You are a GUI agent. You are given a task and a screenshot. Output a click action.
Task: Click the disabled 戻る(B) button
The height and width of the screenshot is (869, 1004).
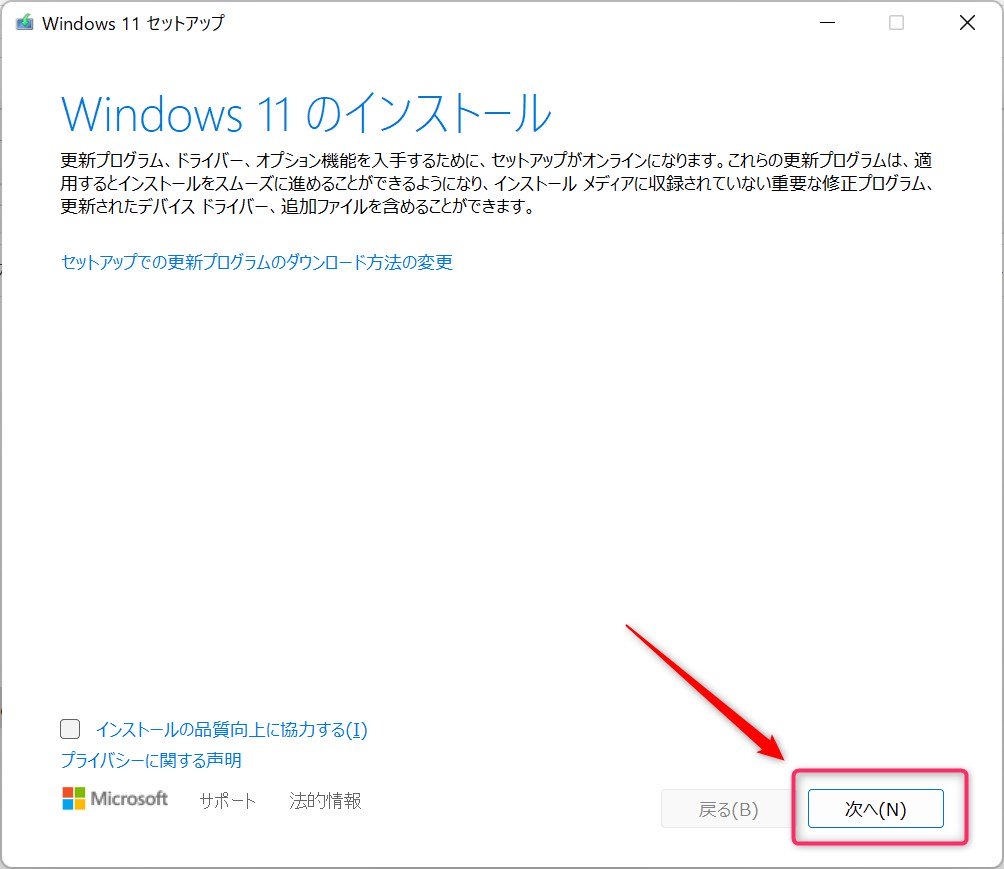click(727, 809)
